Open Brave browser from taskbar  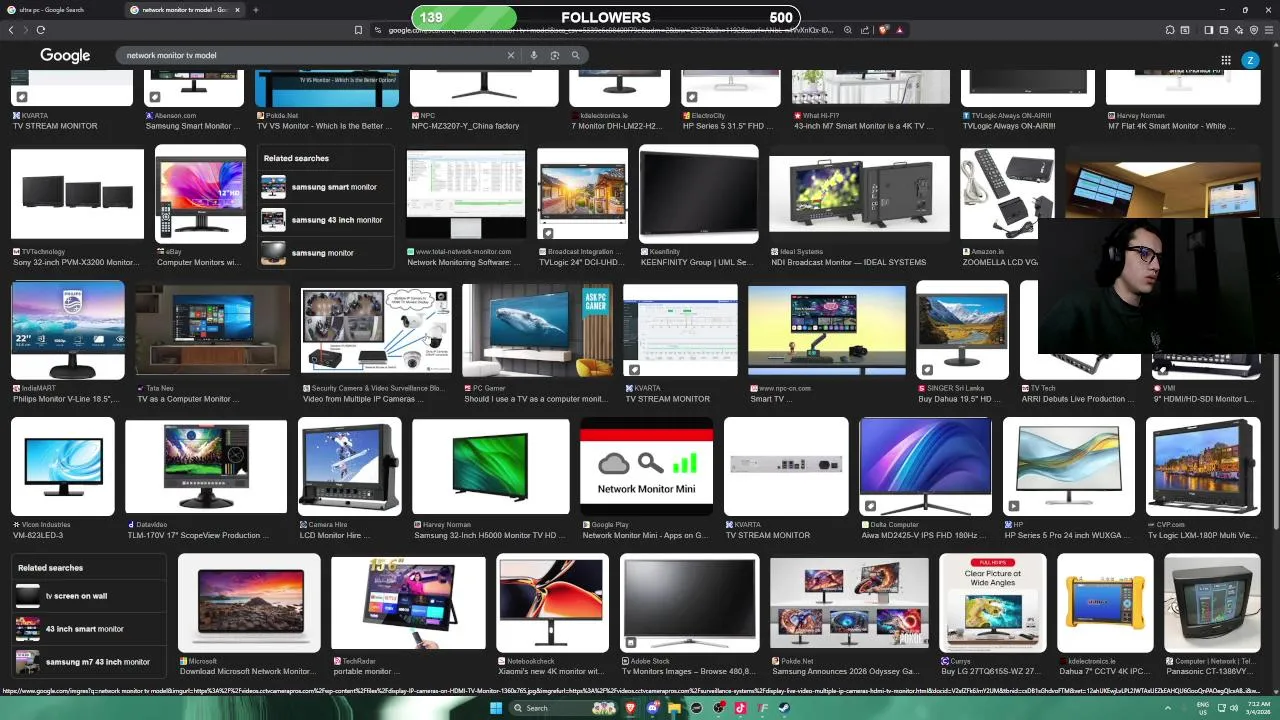630,708
